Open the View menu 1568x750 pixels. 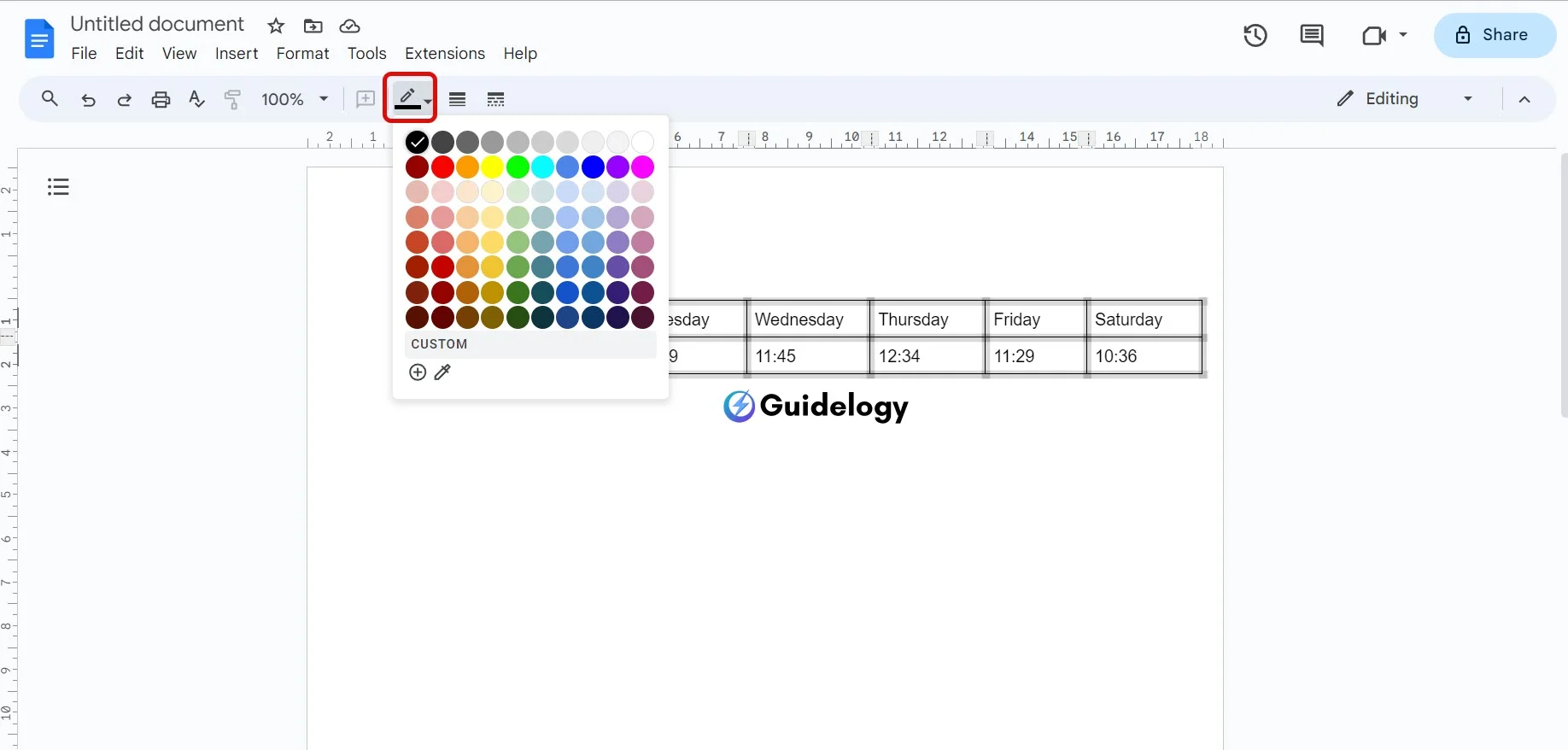(x=179, y=53)
